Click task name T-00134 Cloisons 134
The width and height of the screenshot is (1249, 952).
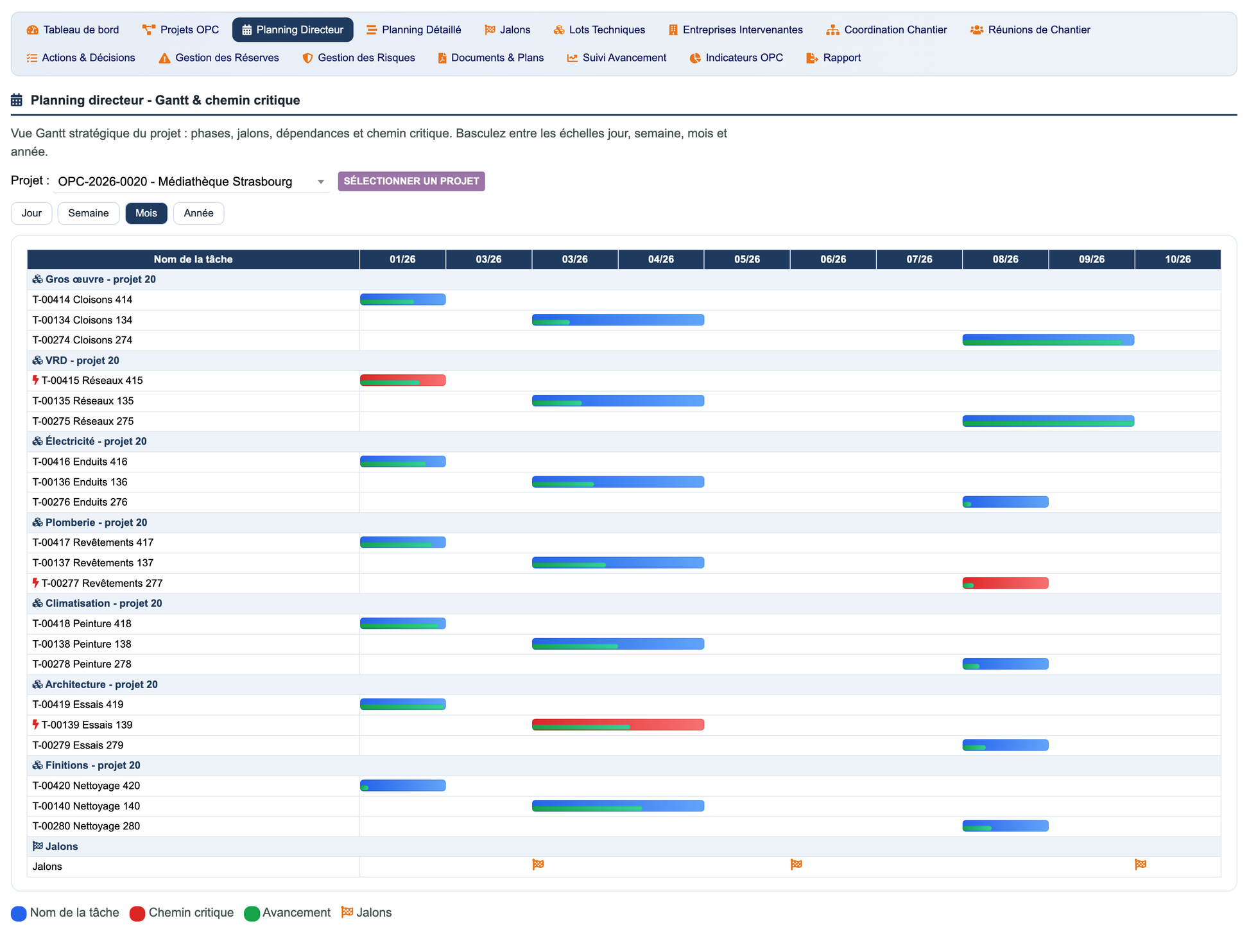tap(82, 320)
